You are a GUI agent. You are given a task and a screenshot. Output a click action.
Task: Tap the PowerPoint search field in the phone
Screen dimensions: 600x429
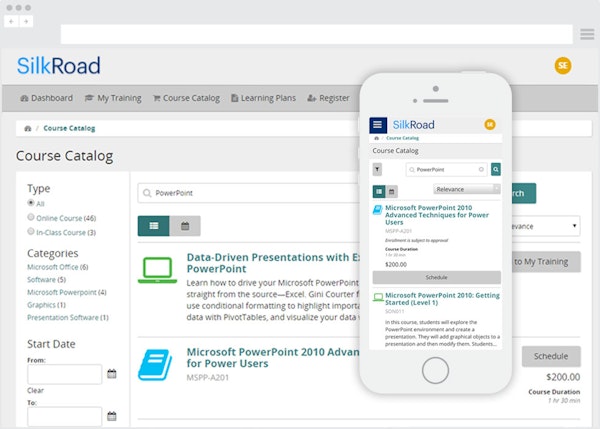pos(446,169)
